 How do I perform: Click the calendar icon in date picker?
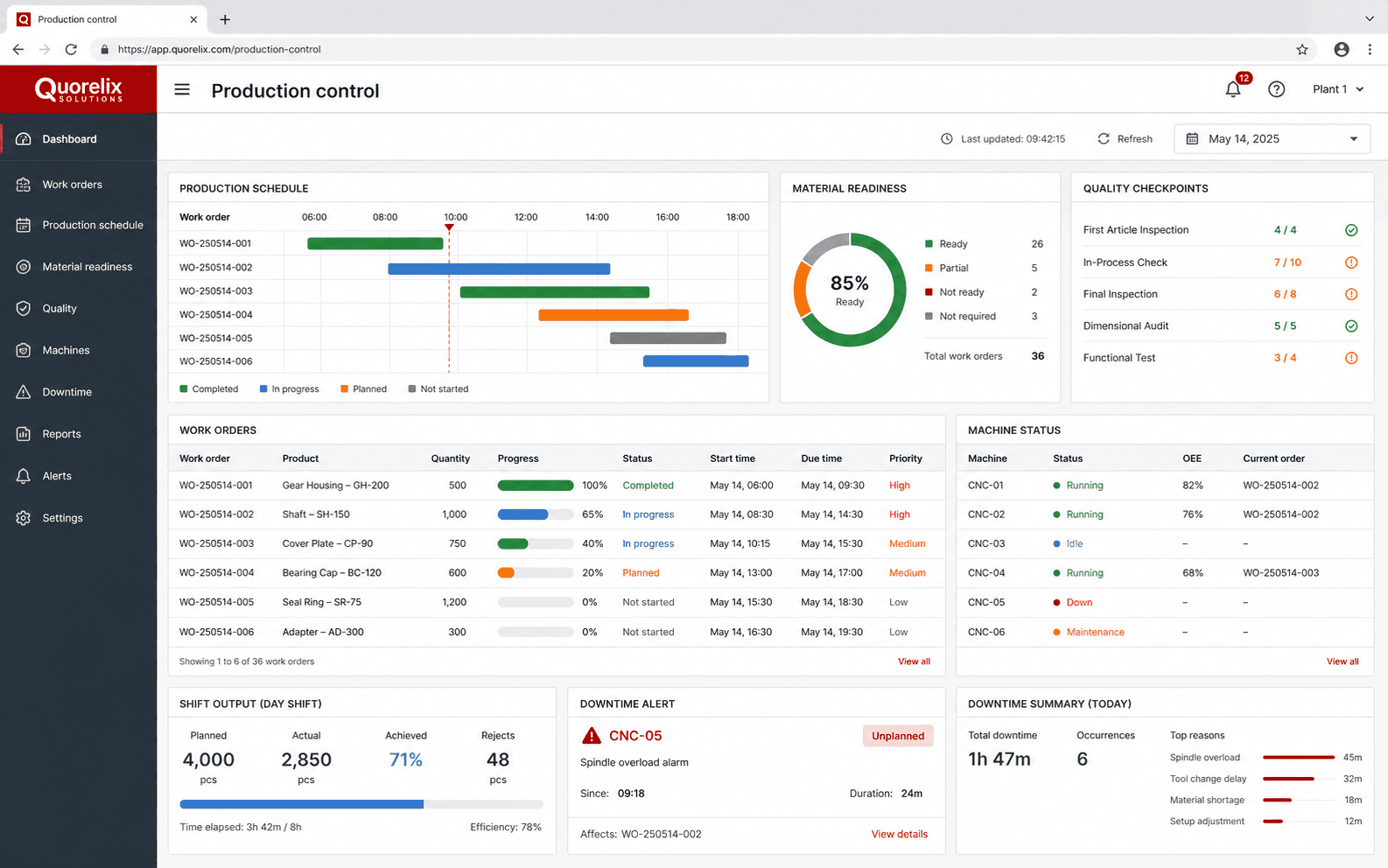tap(1192, 139)
